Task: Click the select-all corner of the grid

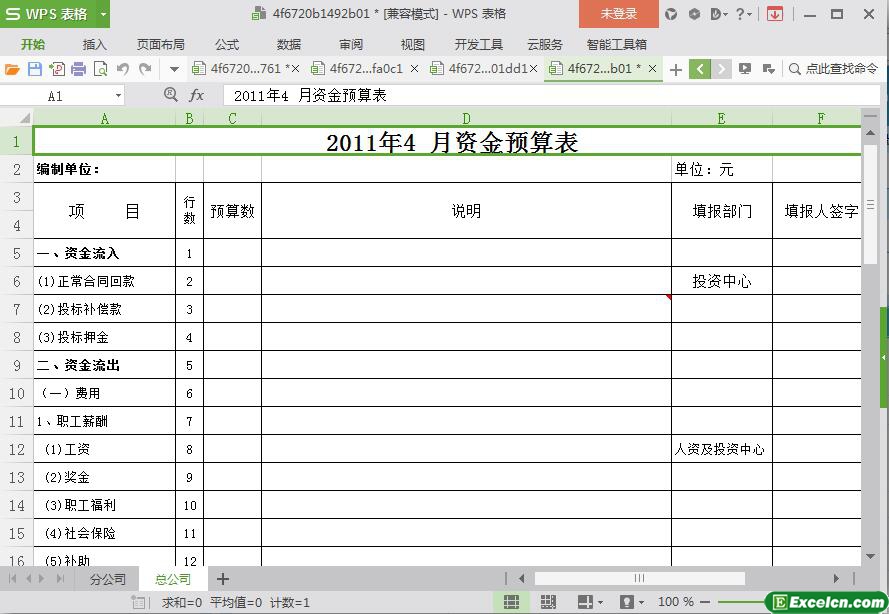Action: tap(17, 117)
